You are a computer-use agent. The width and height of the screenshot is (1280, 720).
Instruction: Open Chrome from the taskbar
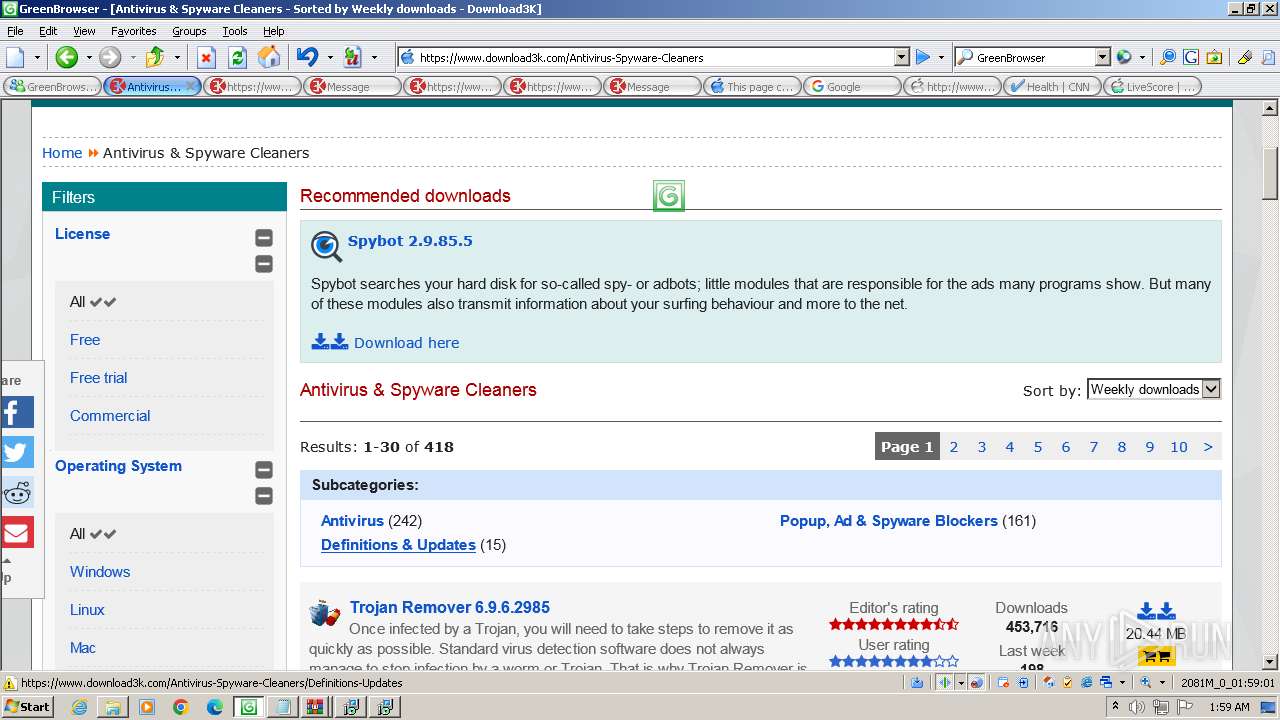180,707
